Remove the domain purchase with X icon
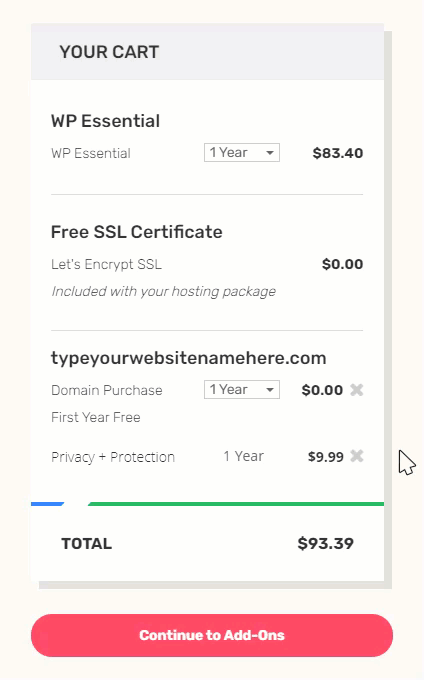Viewport: 424px width, 680px height. pos(356,390)
